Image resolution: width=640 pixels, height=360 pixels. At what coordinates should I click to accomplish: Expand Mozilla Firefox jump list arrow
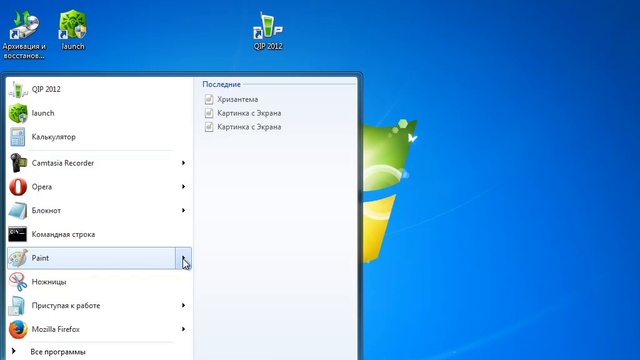coord(183,329)
